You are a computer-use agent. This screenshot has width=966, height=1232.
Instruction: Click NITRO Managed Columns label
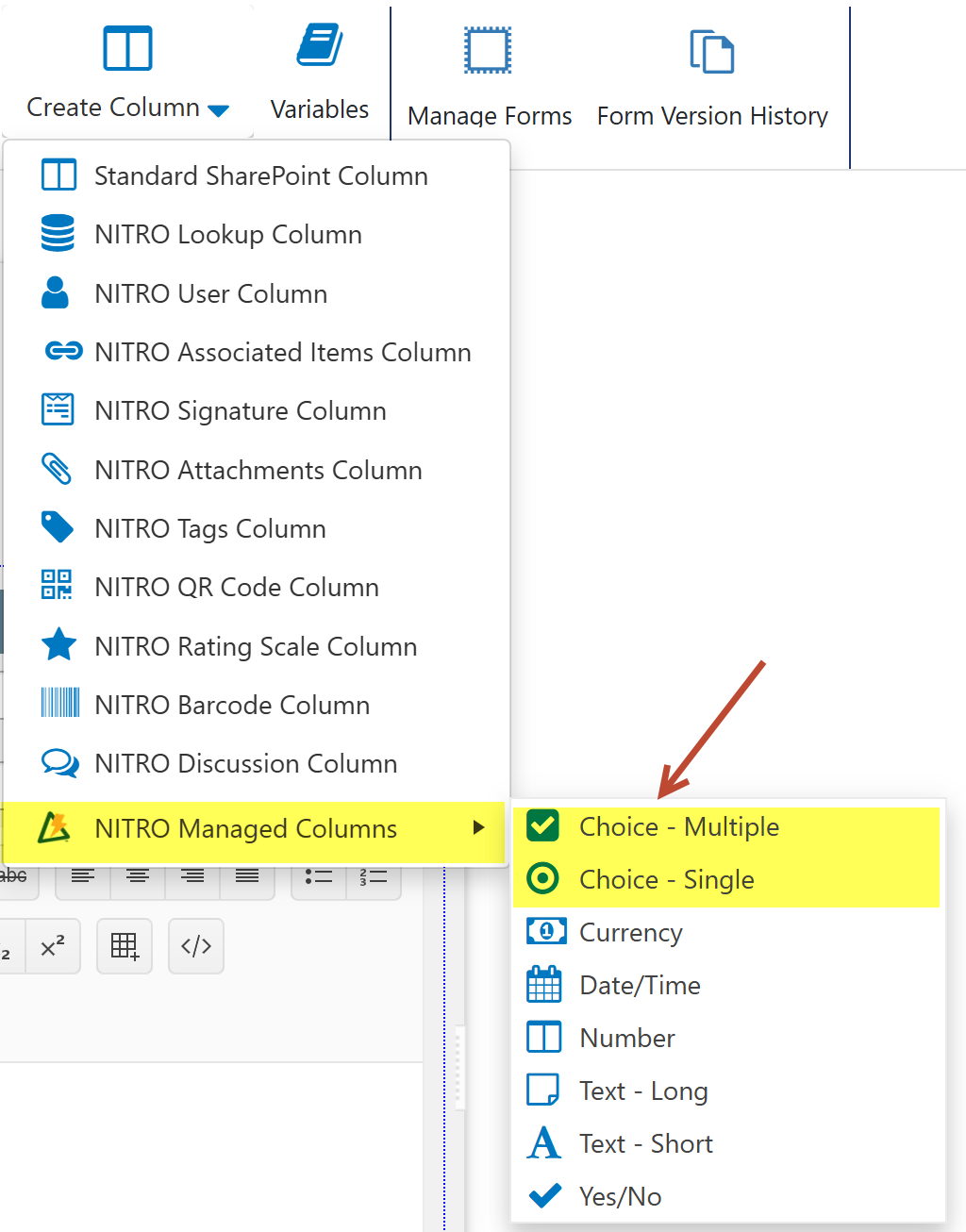pos(246,828)
